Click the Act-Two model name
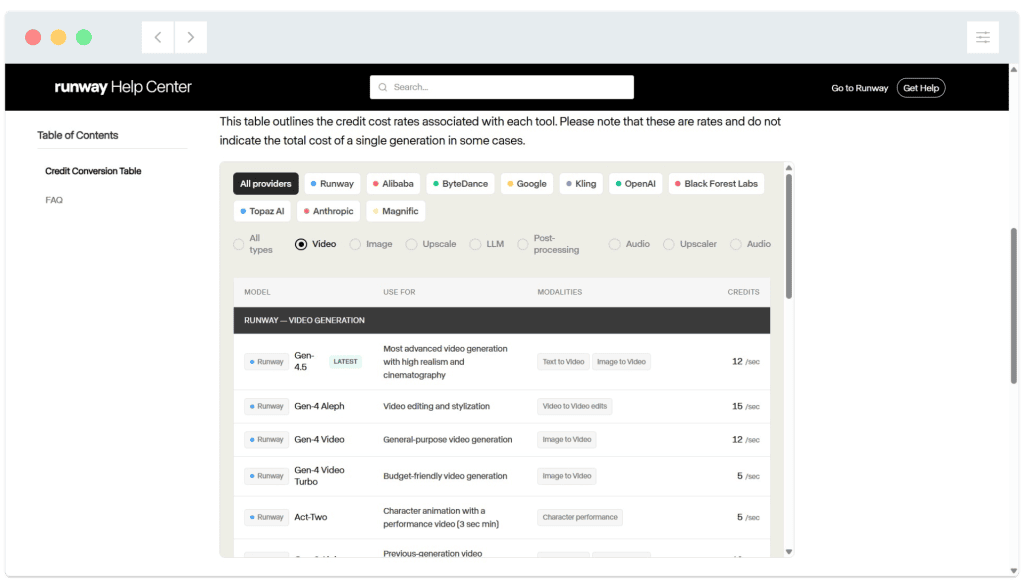The height and width of the screenshot is (587, 1024). click(311, 517)
